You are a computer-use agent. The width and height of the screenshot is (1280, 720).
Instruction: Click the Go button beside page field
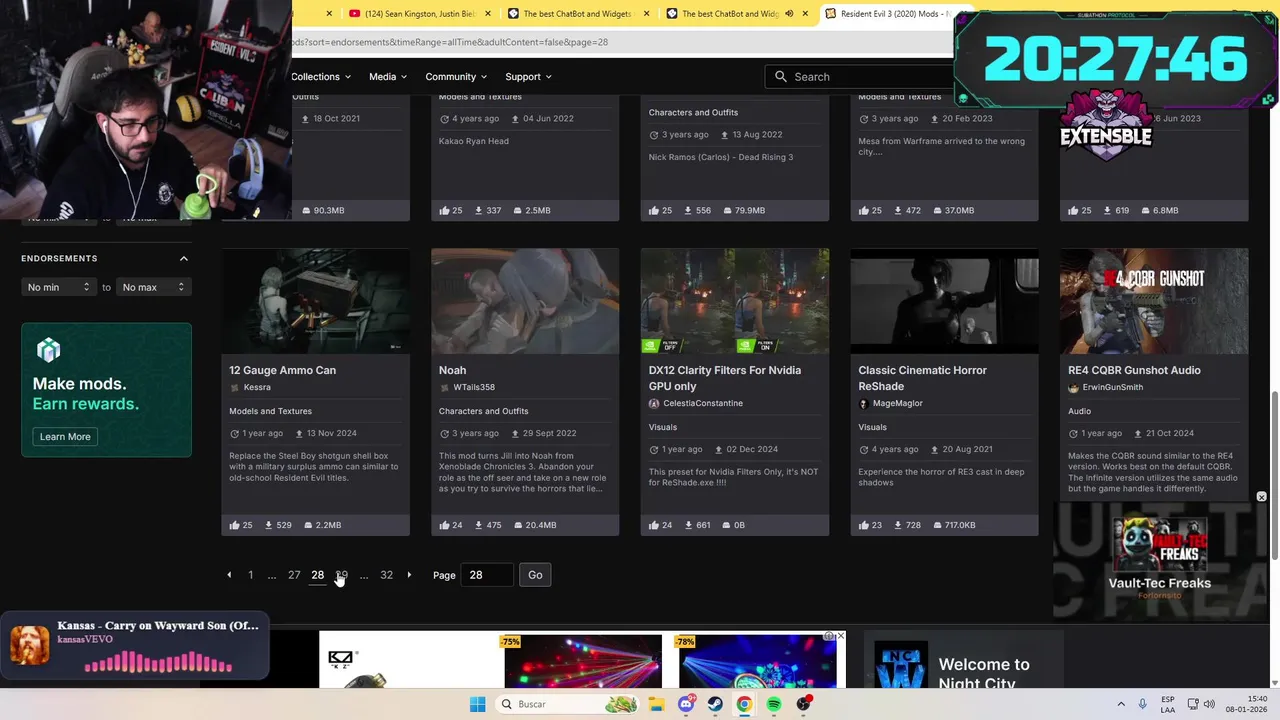(535, 575)
